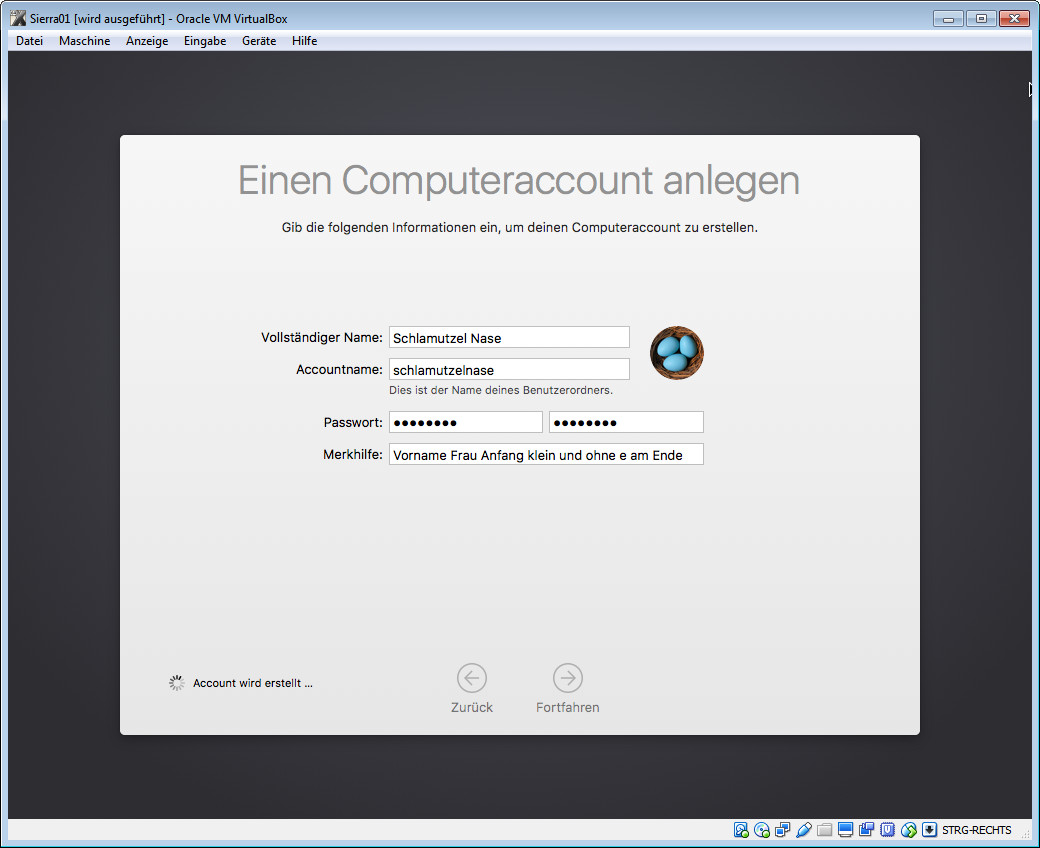Click the CPU virtualization chip icon
Image resolution: width=1040 pixels, height=848 pixels.
point(888,830)
